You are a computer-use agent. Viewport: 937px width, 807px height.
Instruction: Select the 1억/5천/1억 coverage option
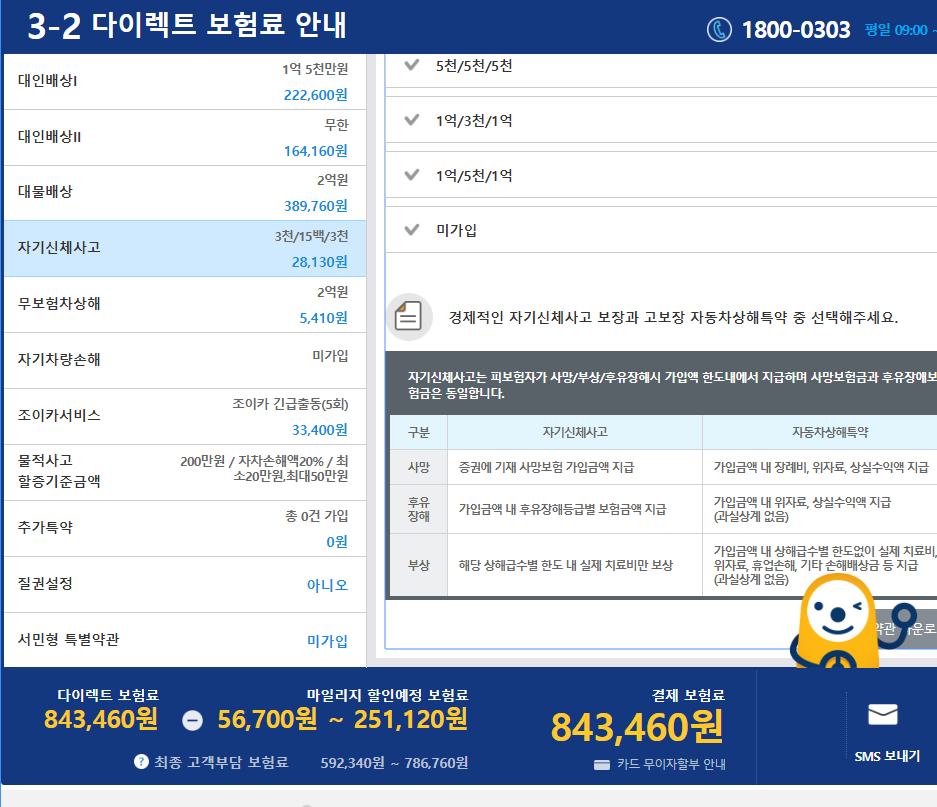click(474, 176)
